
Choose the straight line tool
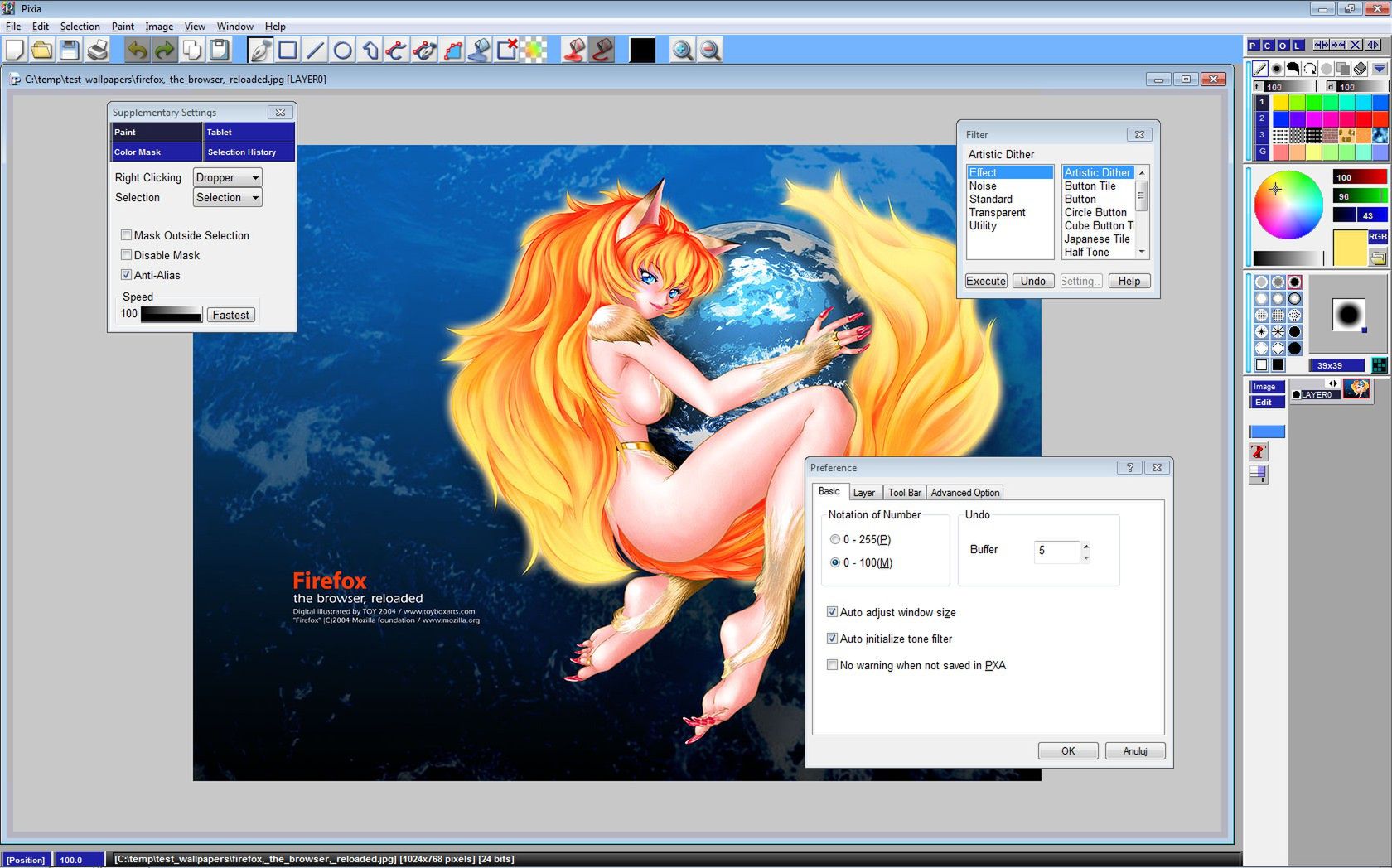pyautogui.click(x=315, y=51)
